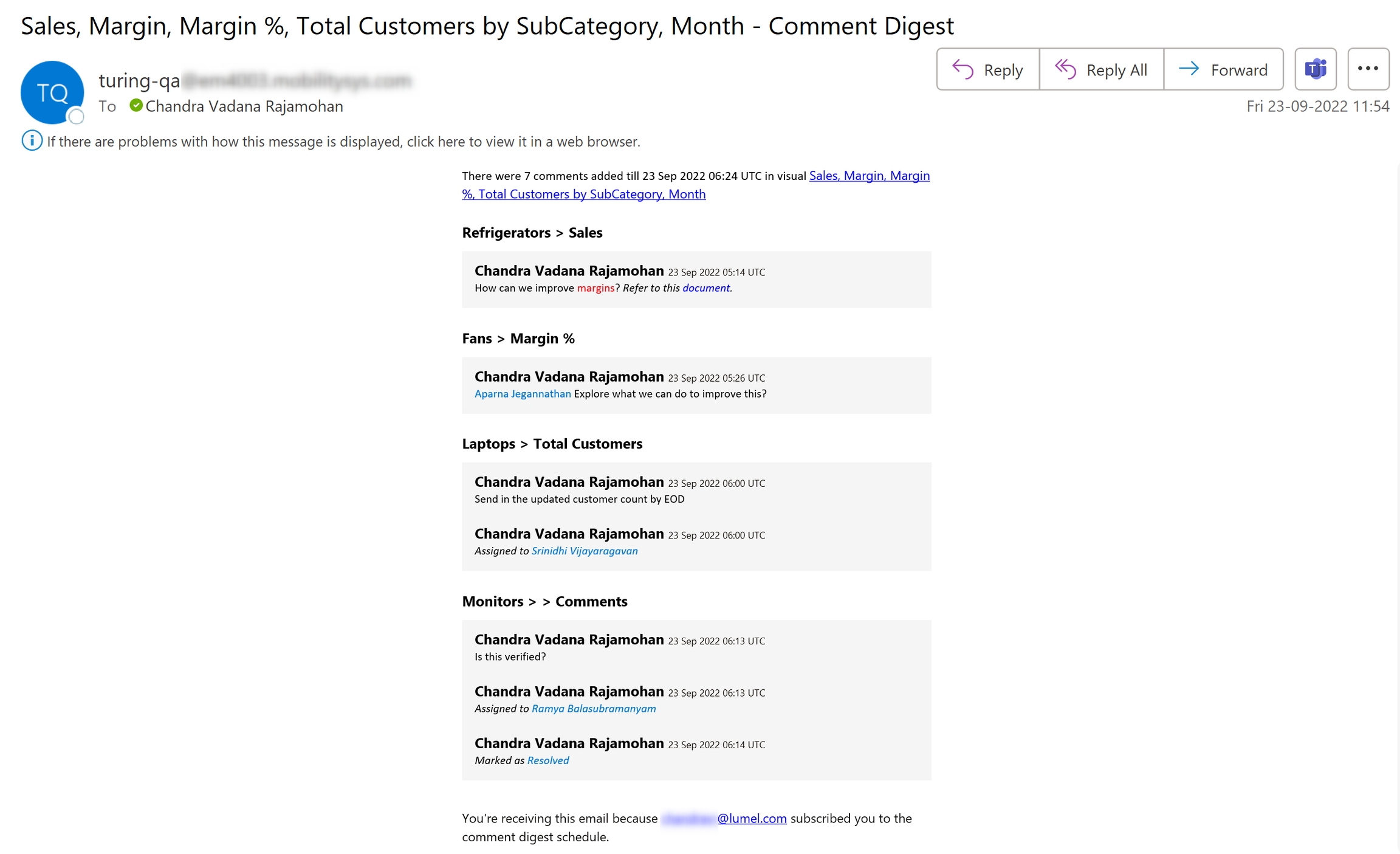Click the Reply arrow icon

click(x=962, y=69)
